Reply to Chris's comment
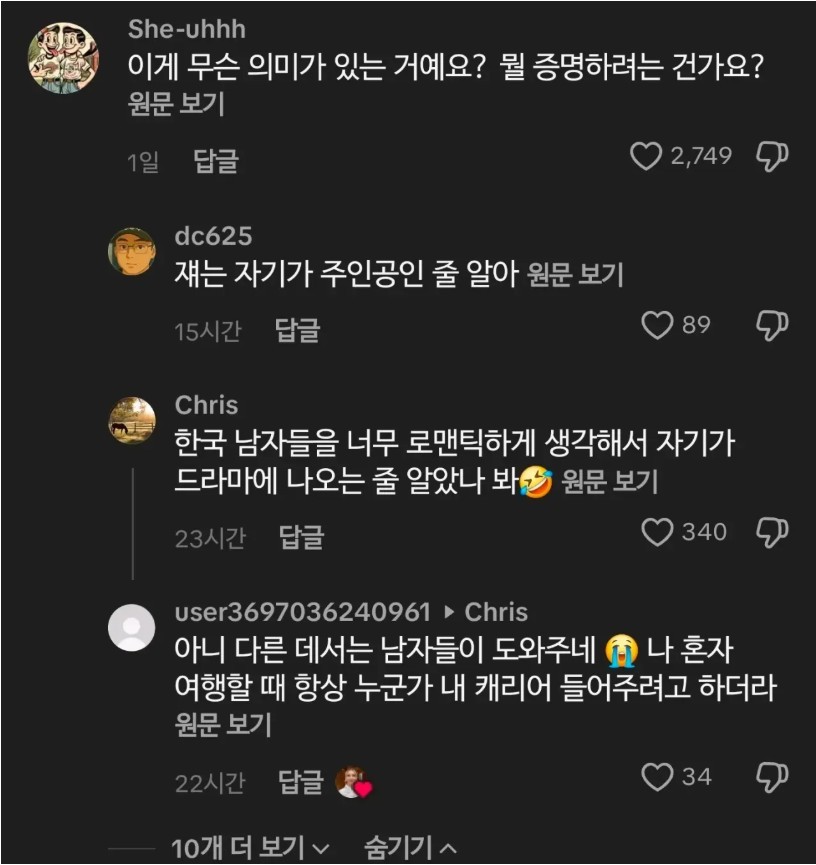The width and height of the screenshot is (816, 865). [301, 538]
